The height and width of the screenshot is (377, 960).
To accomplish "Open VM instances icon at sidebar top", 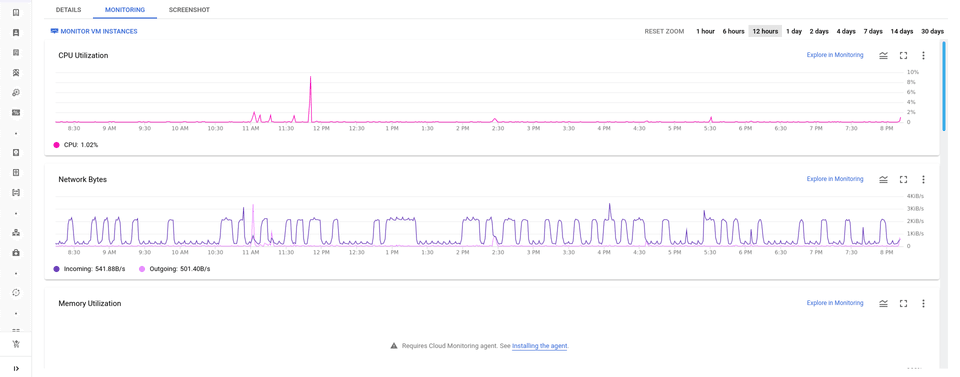I will pyautogui.click(x=17, y=12).
